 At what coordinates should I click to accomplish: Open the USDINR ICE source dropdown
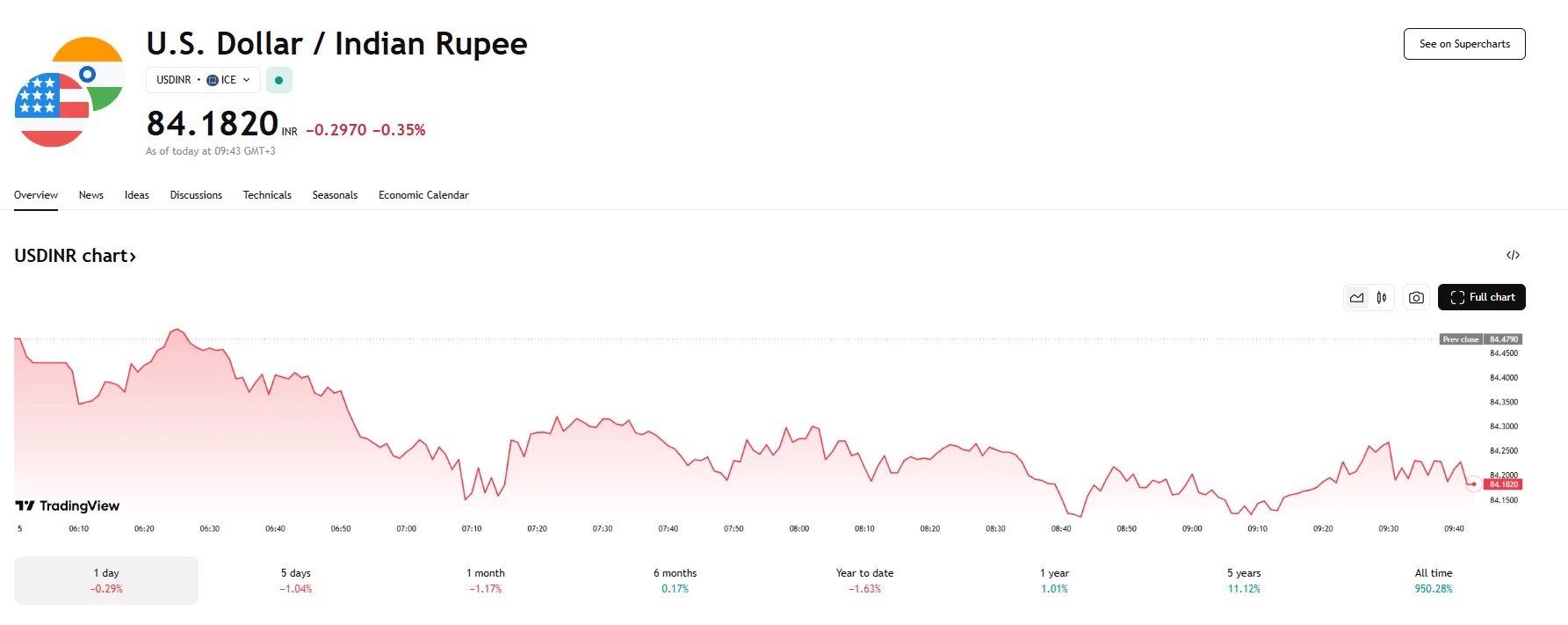click(203, 80)
